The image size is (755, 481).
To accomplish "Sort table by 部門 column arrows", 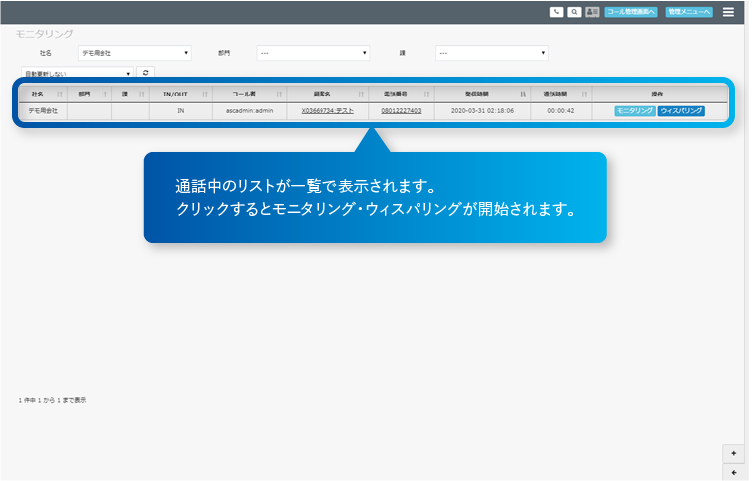I will 105,94.
